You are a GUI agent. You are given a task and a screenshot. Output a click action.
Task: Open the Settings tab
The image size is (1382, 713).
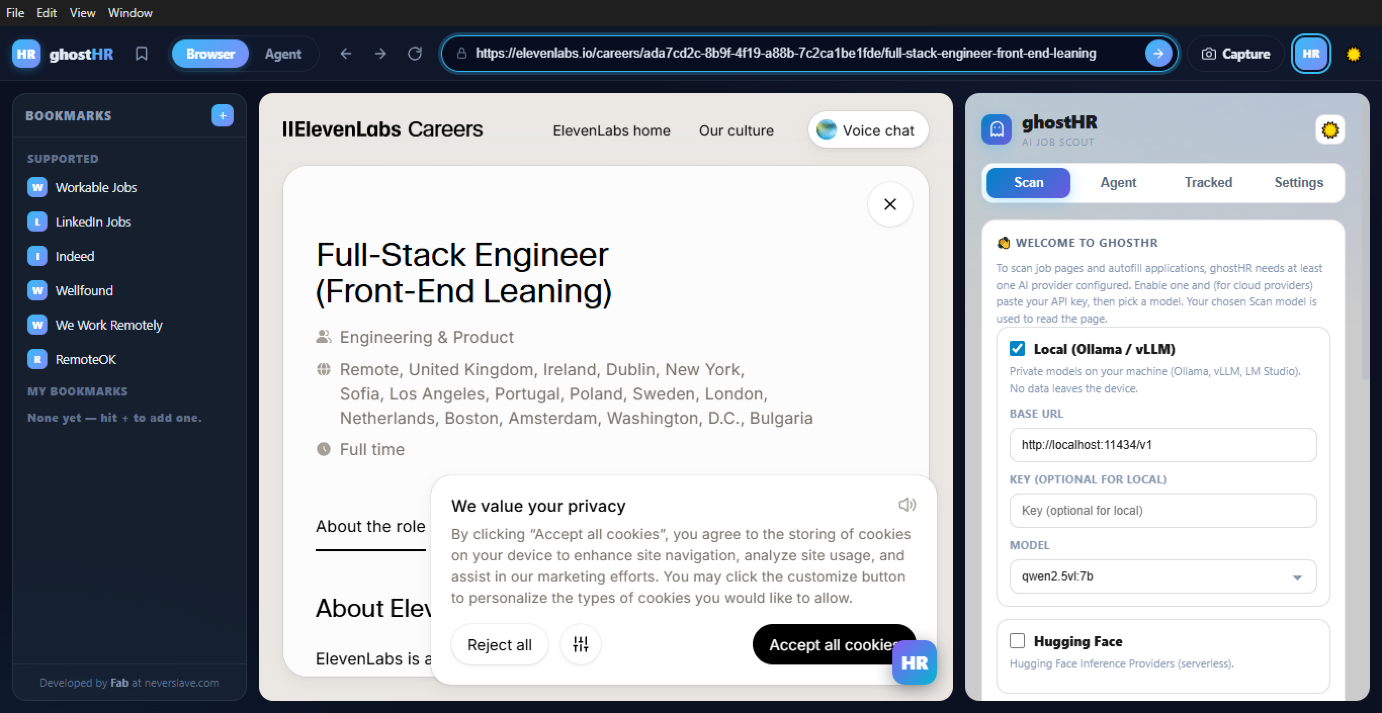1298,183
